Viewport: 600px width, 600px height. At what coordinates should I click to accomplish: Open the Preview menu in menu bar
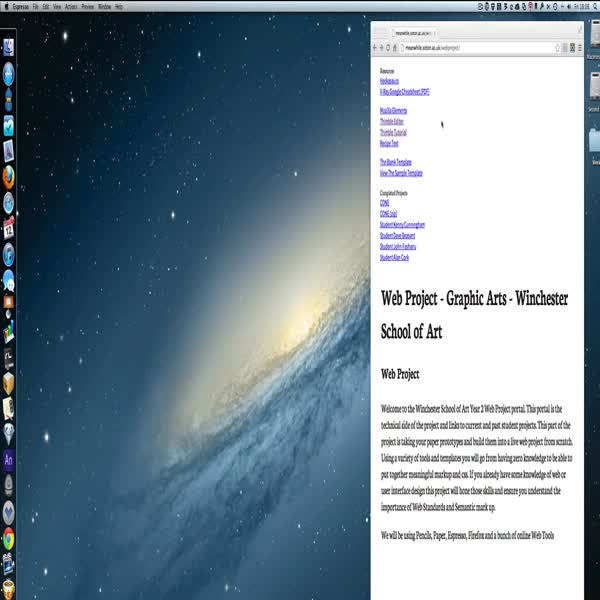88,6
